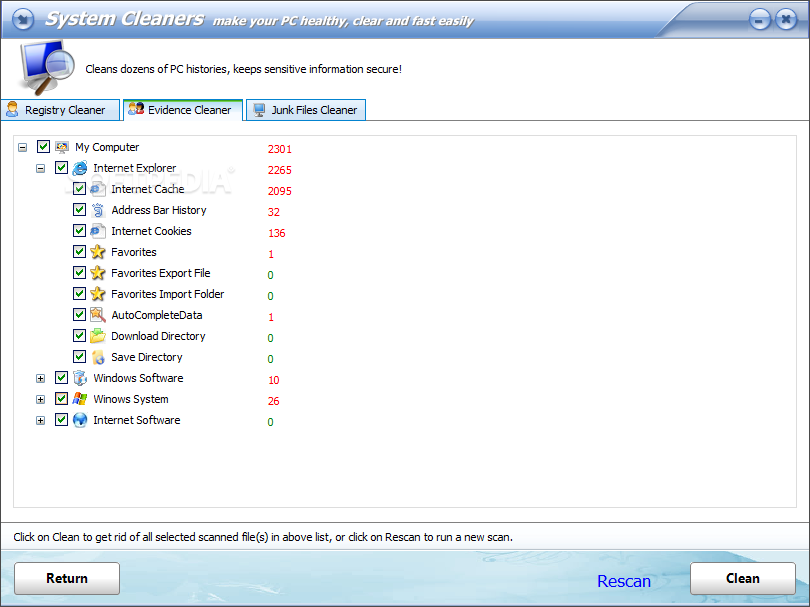
Task: Toggle the Internet Cache checkbox
Action: (x=79, y=189)
